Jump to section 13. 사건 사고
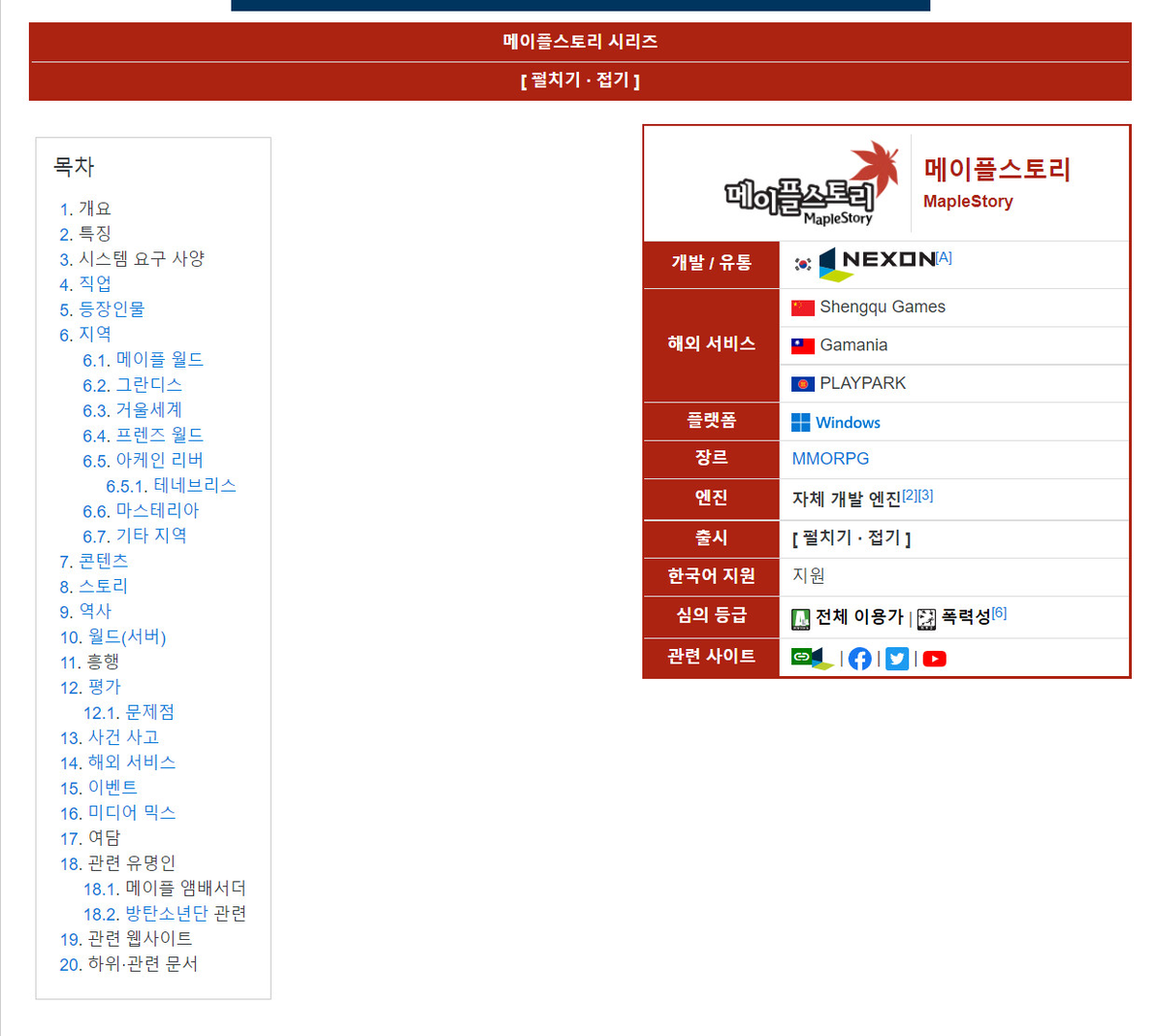Screen dimensions: 1156x1036 tap(110, 737)
